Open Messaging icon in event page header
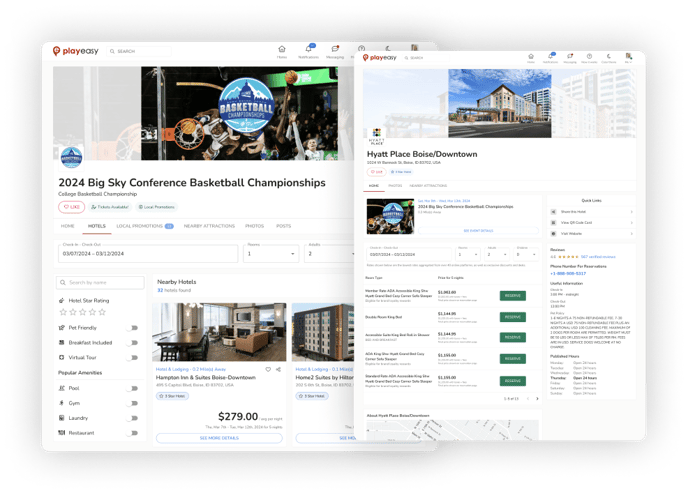Image resolution: width=688 pixels, height=493 pixels. [x=335, y=49]
